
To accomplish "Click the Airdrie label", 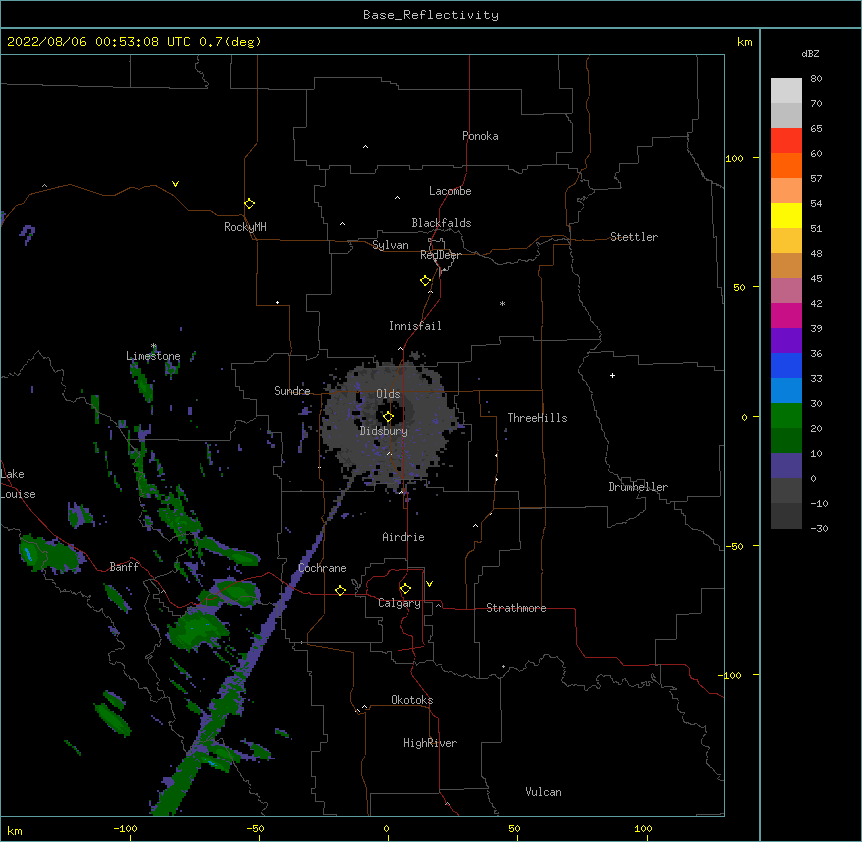I will click(403, 537).
